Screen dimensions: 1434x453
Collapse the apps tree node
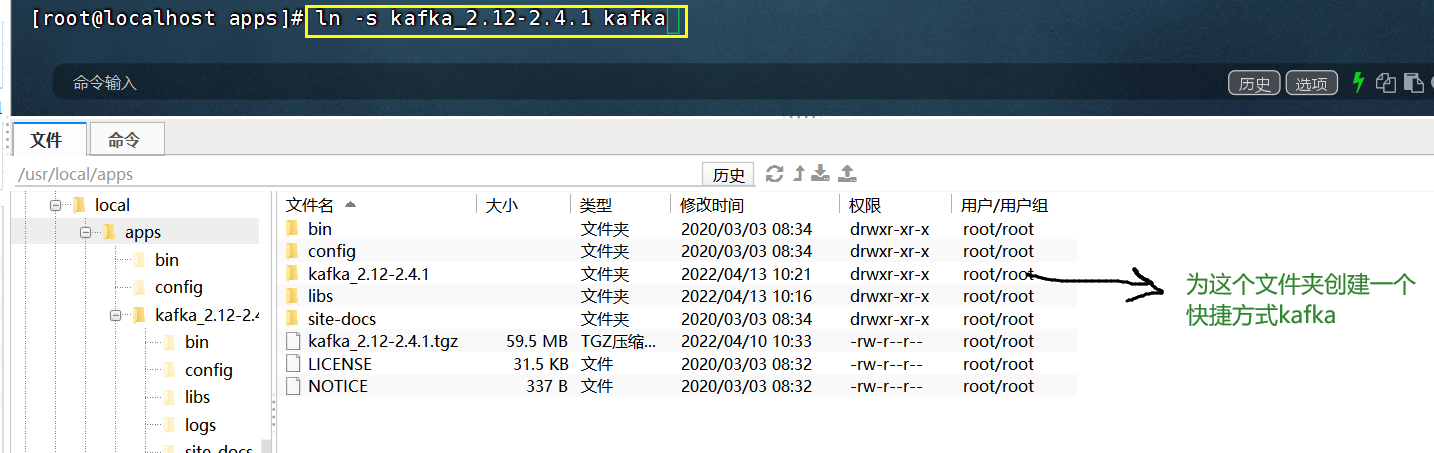tap(86, 232)
